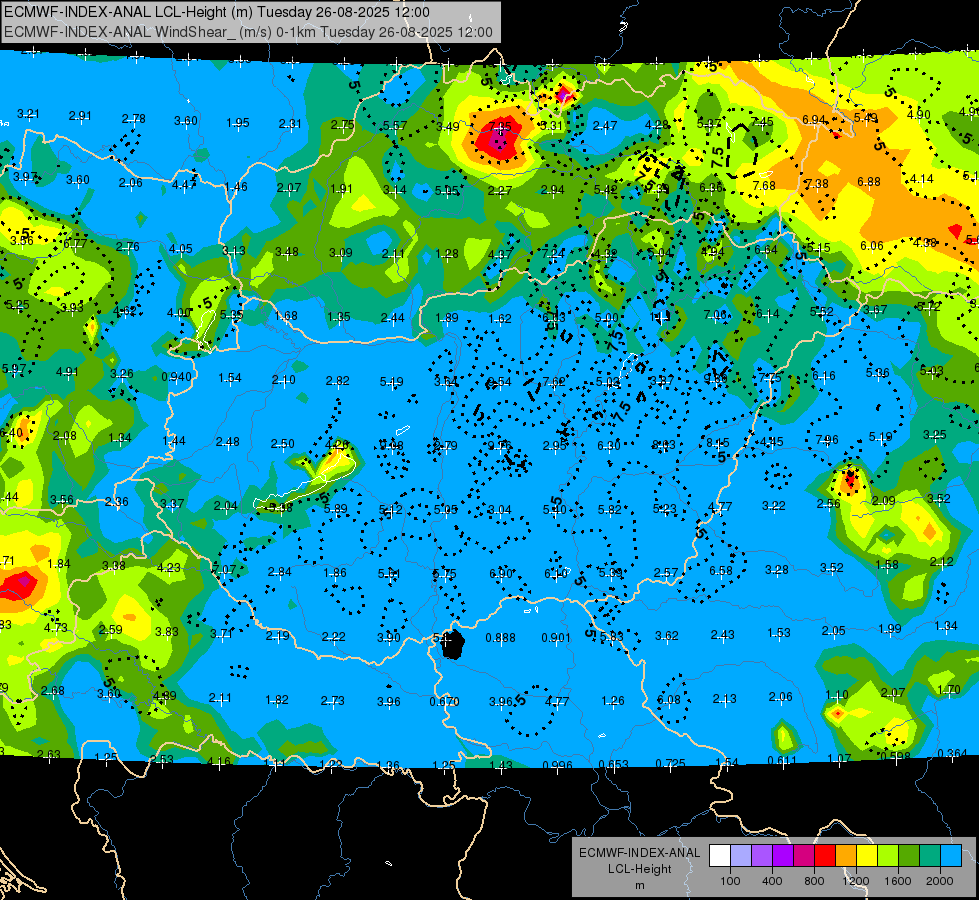Click the orange legend swatch
Viewport: 979px width, 900px height.
pos(846,856)
